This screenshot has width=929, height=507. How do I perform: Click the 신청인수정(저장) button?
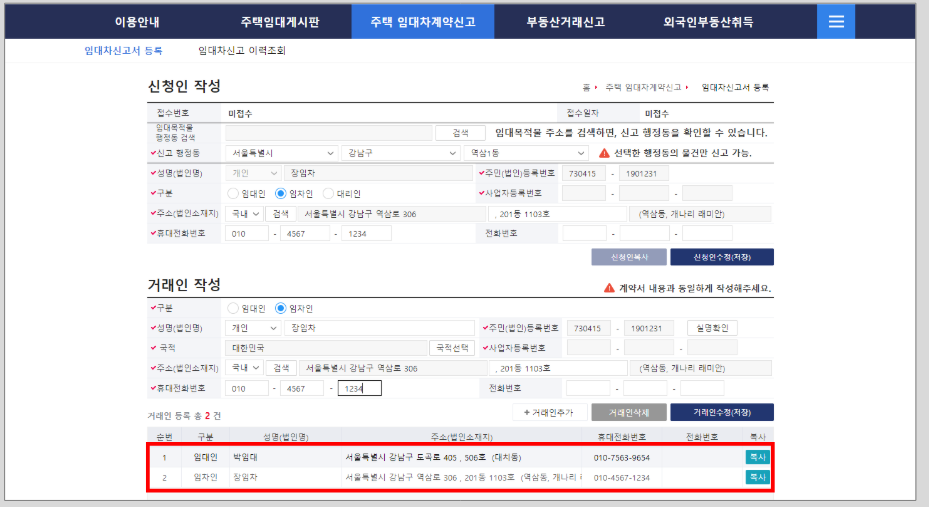[x=722, y=257]
